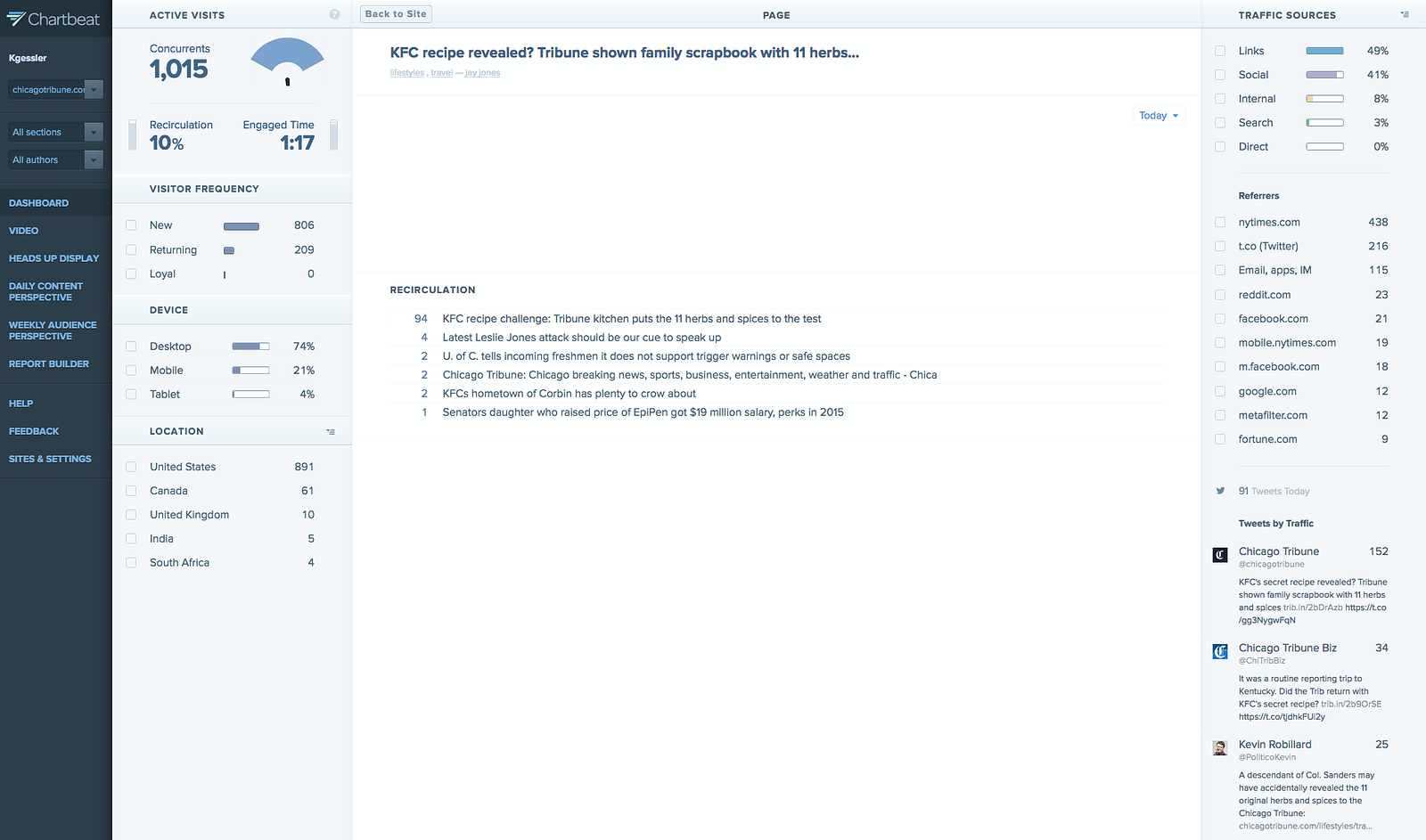Filter by Desktop device checkbox
This screenshot has width=1426, height=840.
point(131,347)
